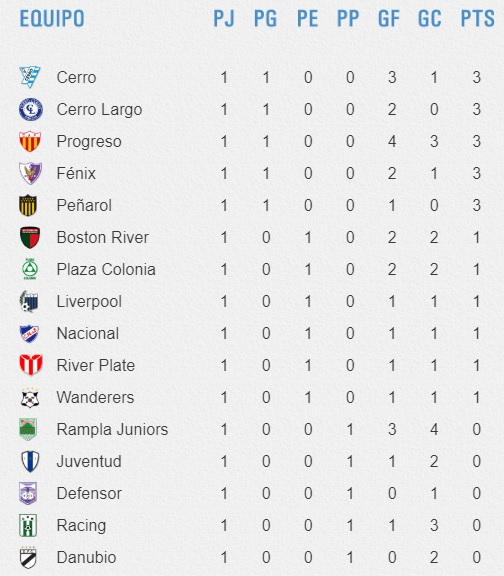
Task: Click the River Plate red-striped shield
Action: coord(30,365)
